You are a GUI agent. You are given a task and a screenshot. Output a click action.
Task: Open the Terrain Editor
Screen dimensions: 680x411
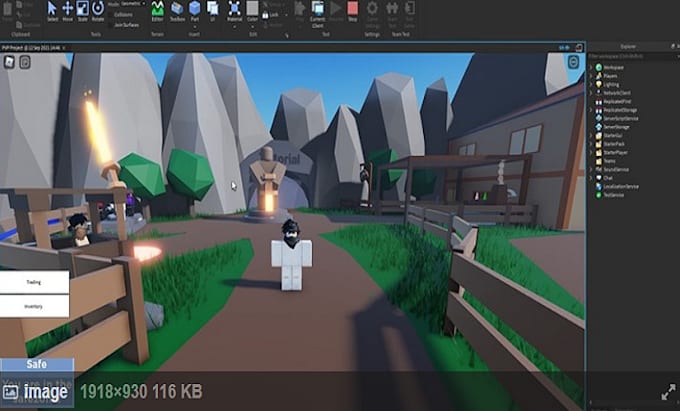[157, 11]
